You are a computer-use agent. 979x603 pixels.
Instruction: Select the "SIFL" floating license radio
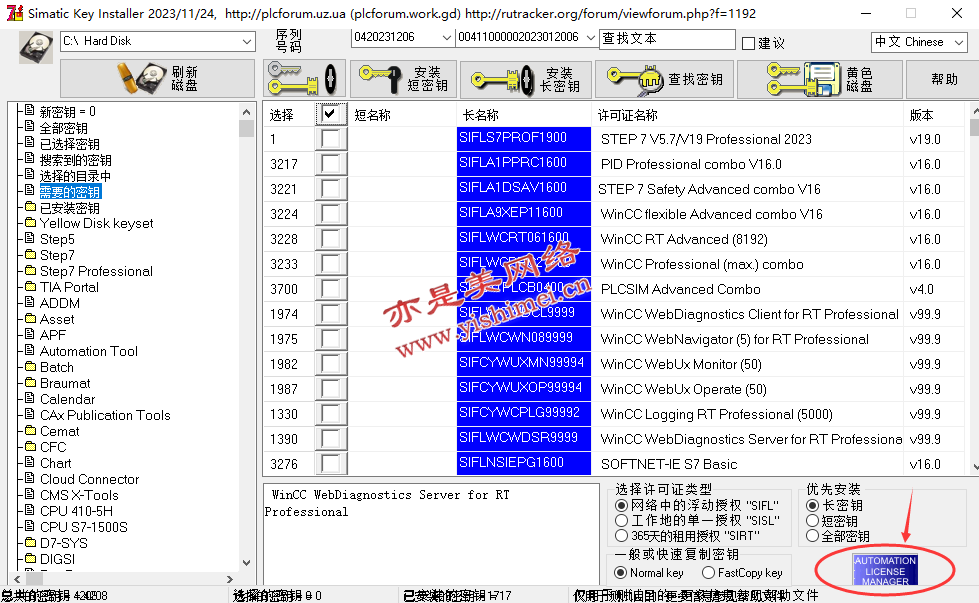click(621, 505)
